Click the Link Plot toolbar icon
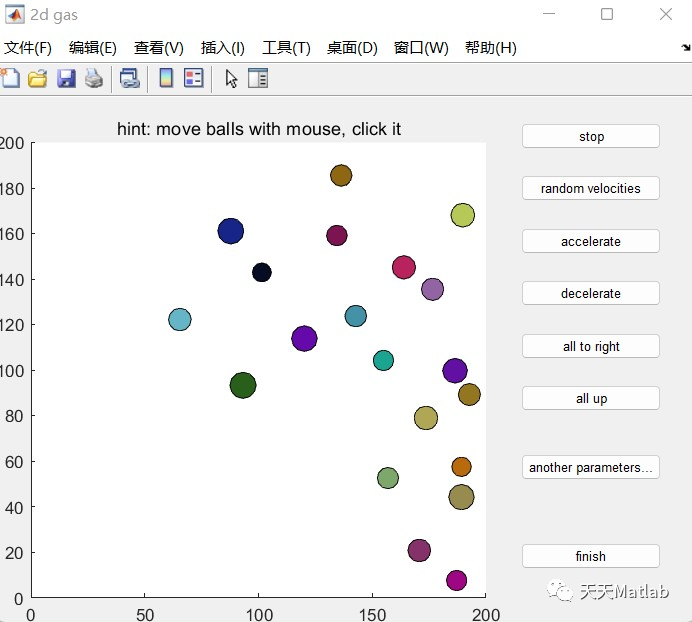Viewport: 692px width, 622px height. tap(130, 79)
